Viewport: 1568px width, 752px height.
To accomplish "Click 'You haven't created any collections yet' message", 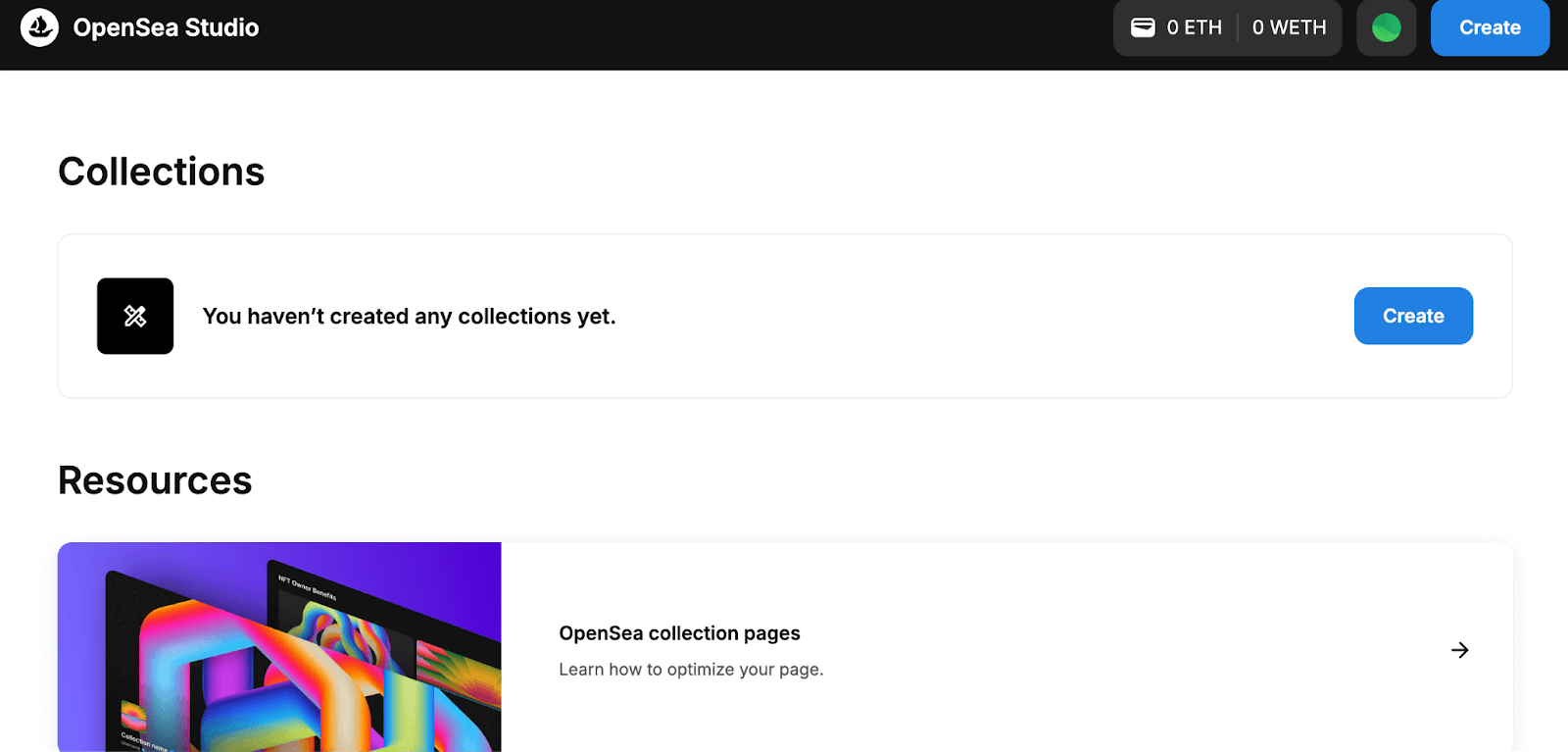I will [x=409, y=317].
